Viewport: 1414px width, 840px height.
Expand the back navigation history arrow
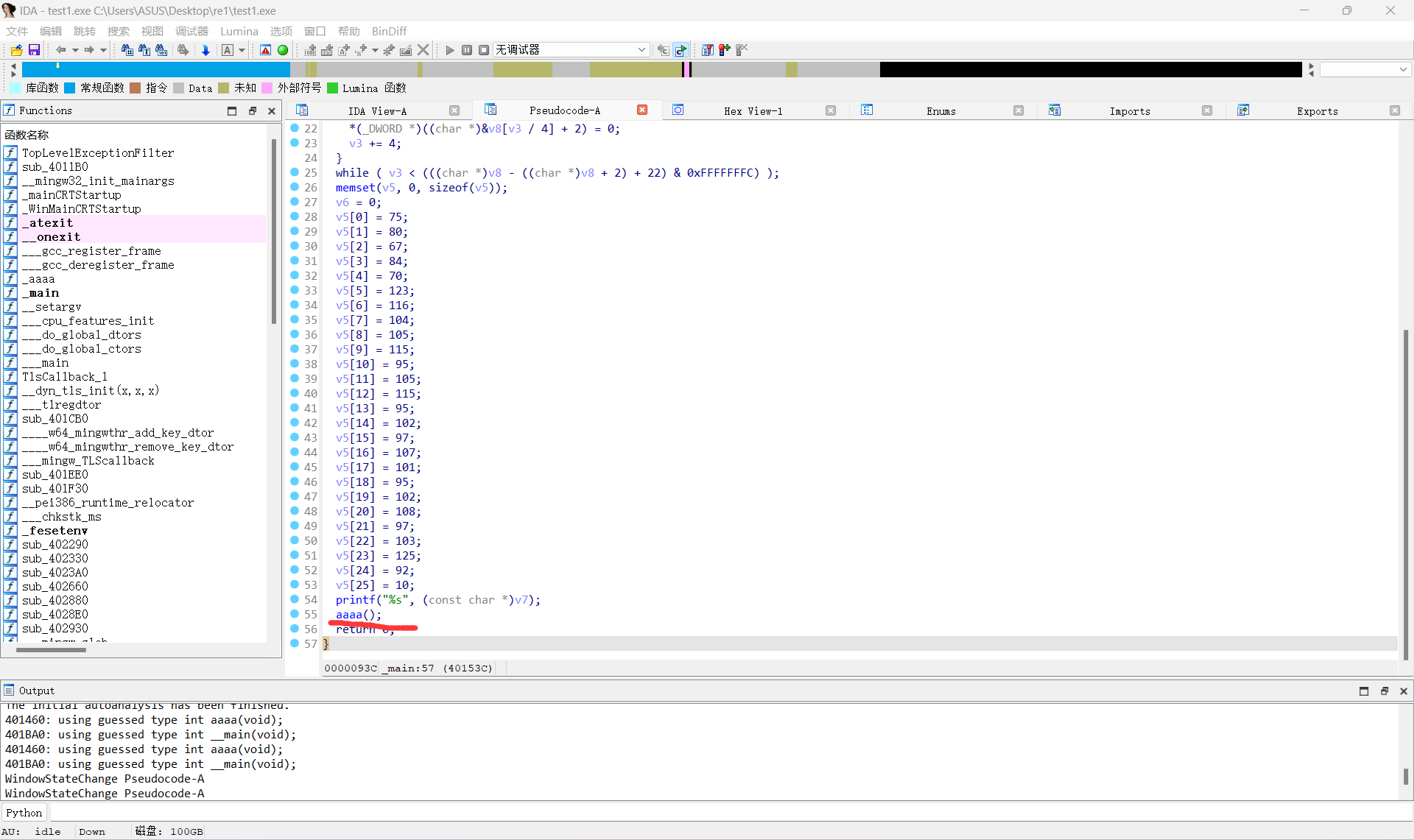75,50
